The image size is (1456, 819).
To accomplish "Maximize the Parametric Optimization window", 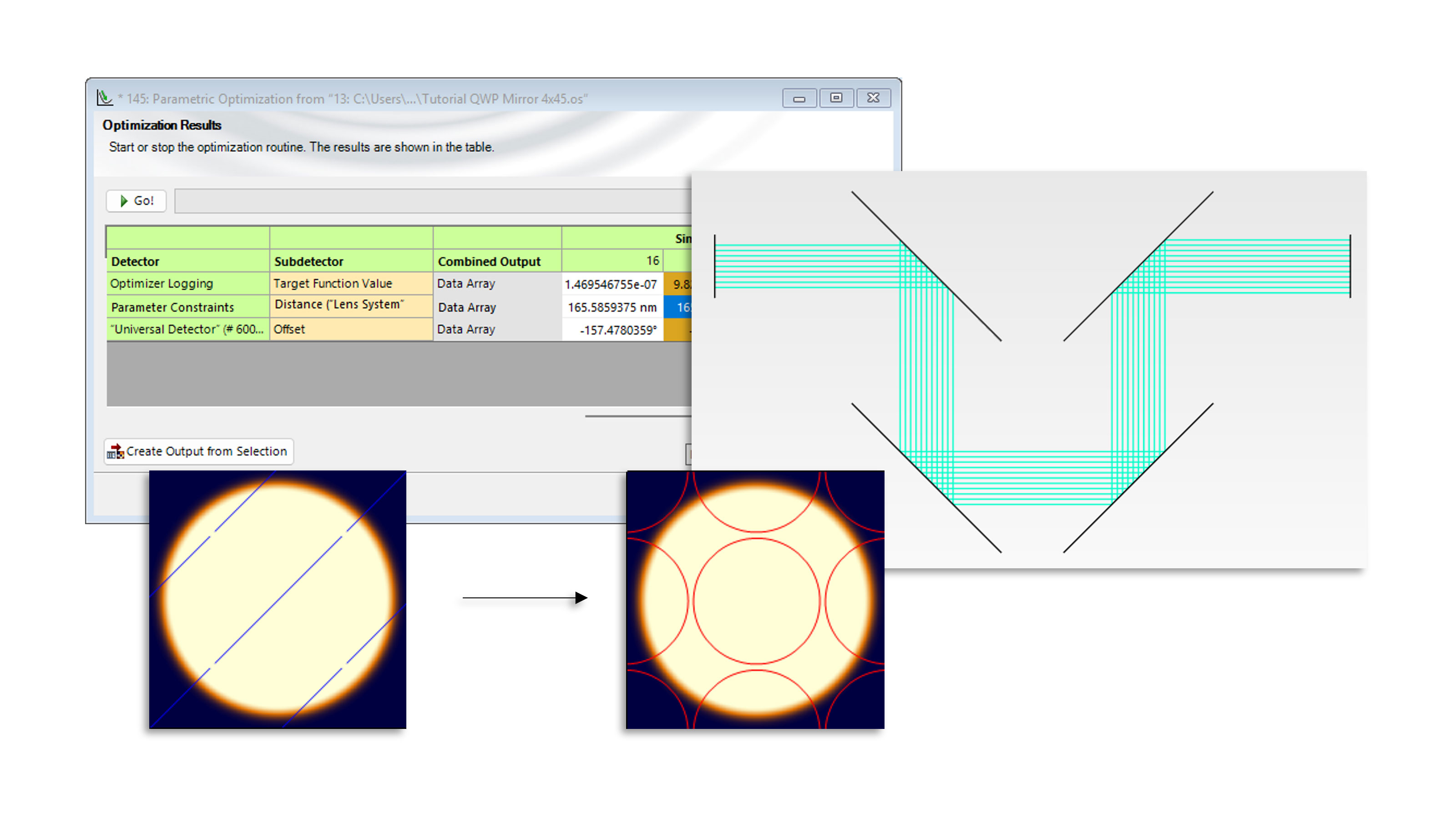I will pos(836,98).
